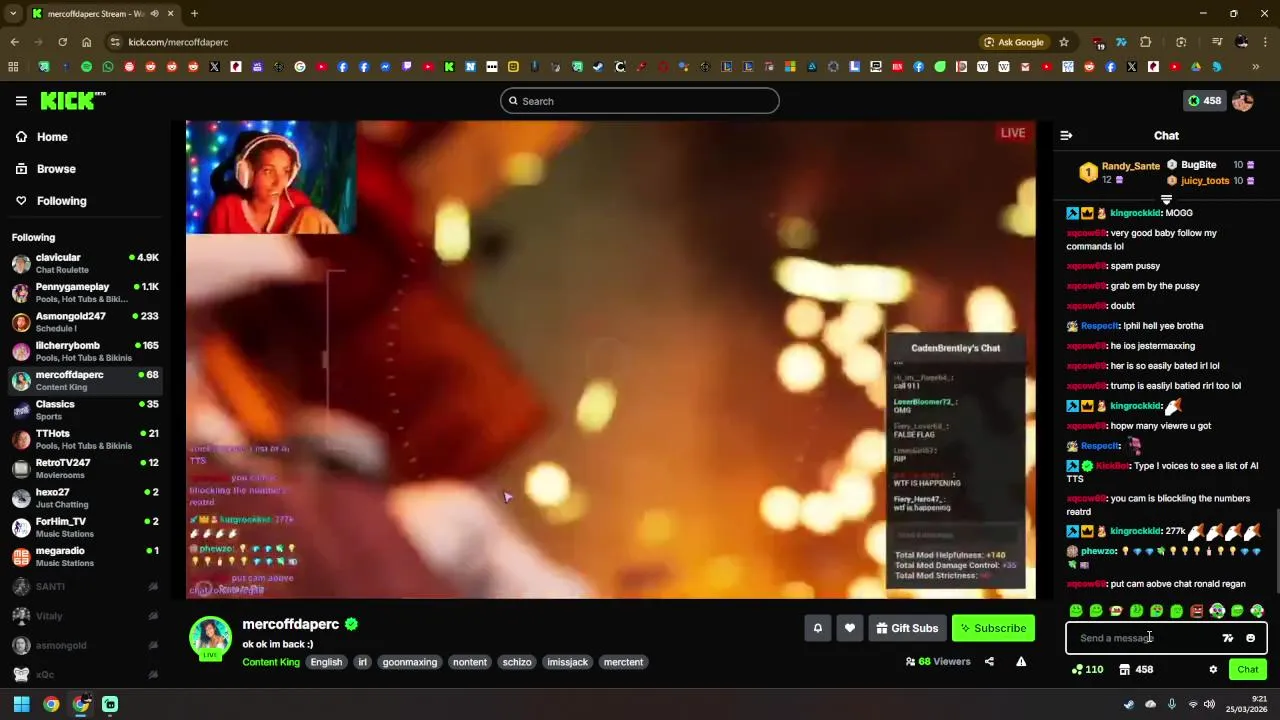Open the Content King category link
Image resolution: width=1280 pixels, height=720 pixels.
tap(271, 662)
